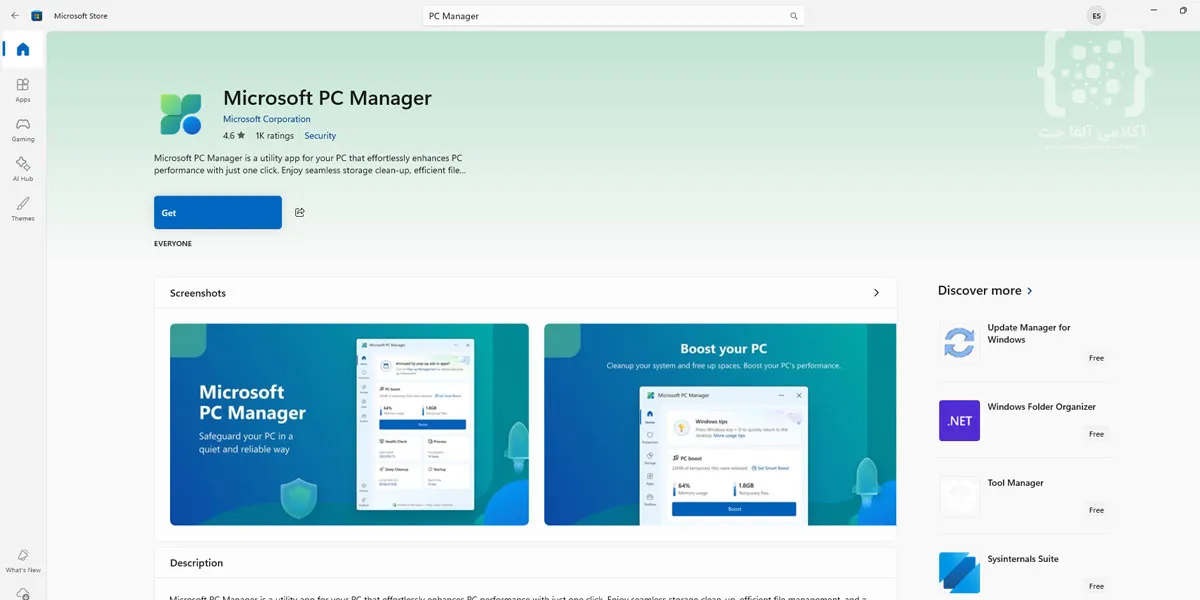Image resolution: width=1200 pixels, height=600 pixels.
Task: Open the first Microsoft PC Manager screenshot
Action: pyautogui.click(x=349, y=424)
